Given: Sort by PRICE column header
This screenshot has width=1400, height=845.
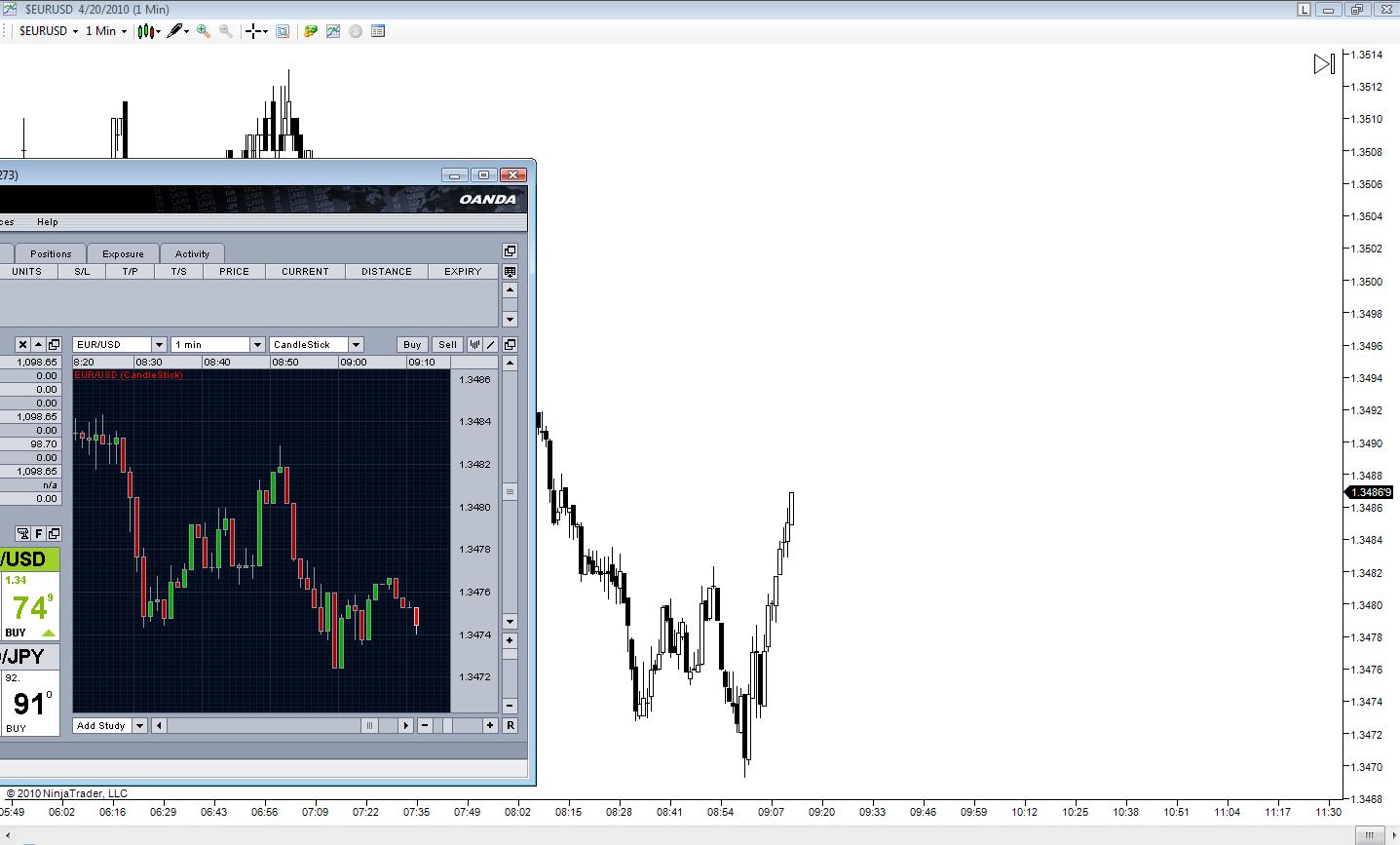Looking at the screenshot, I should pos(234,272).
